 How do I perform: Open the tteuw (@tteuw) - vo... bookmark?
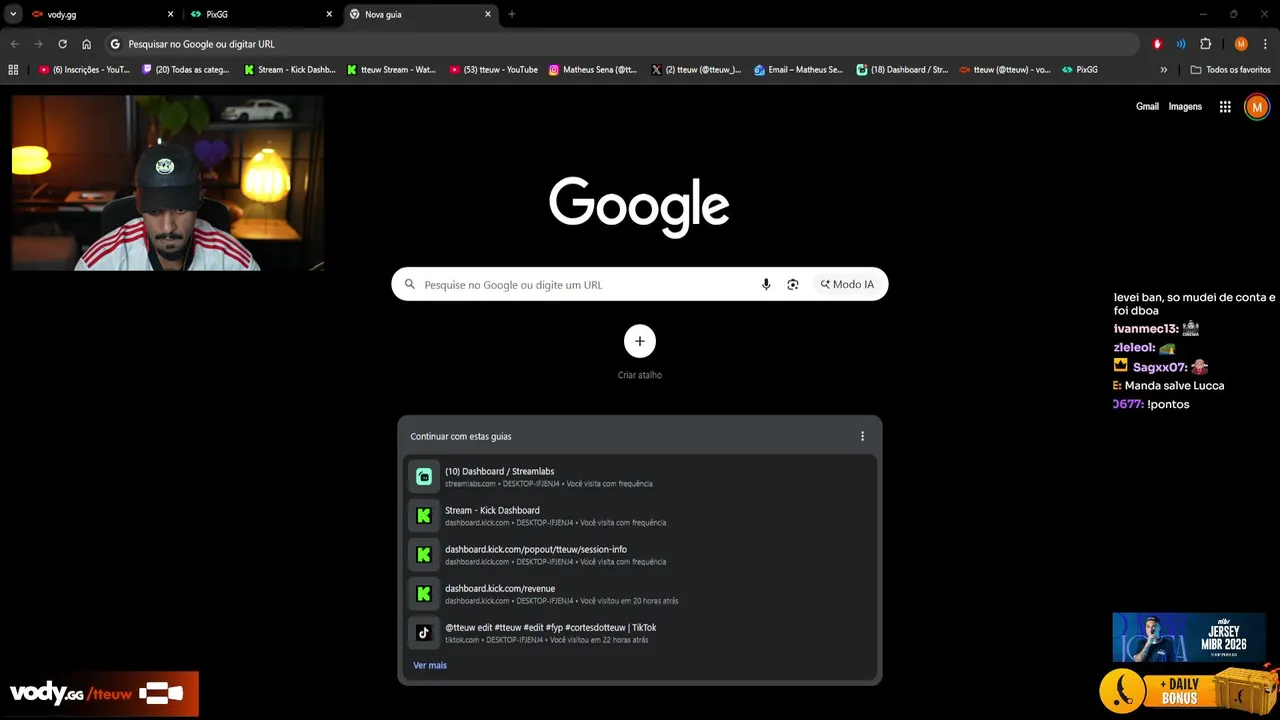(1005, 70)
